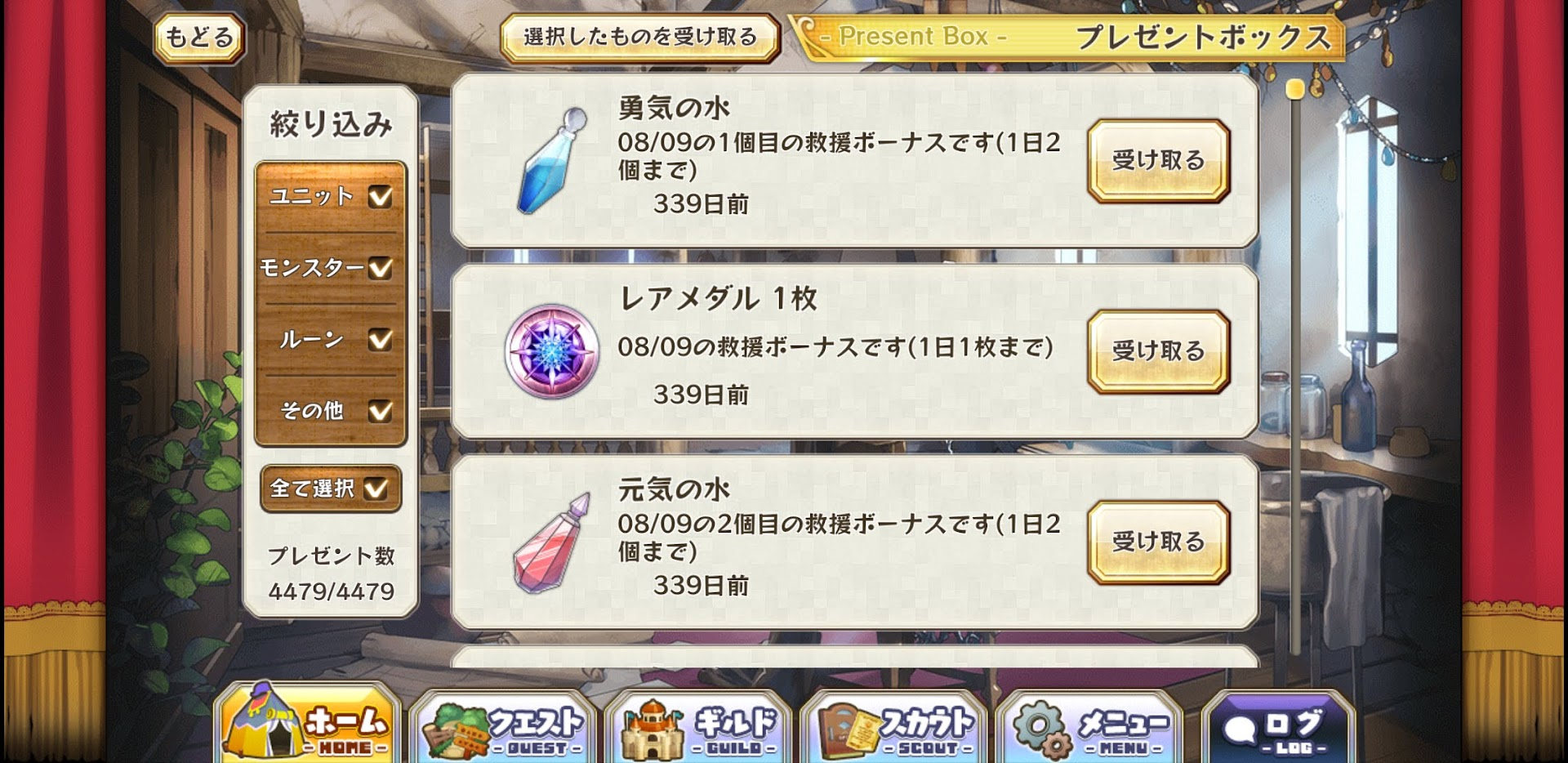Toggle the その他 filter checkbox
Screen dimensions: 1568x763
(x=380, y=411)
